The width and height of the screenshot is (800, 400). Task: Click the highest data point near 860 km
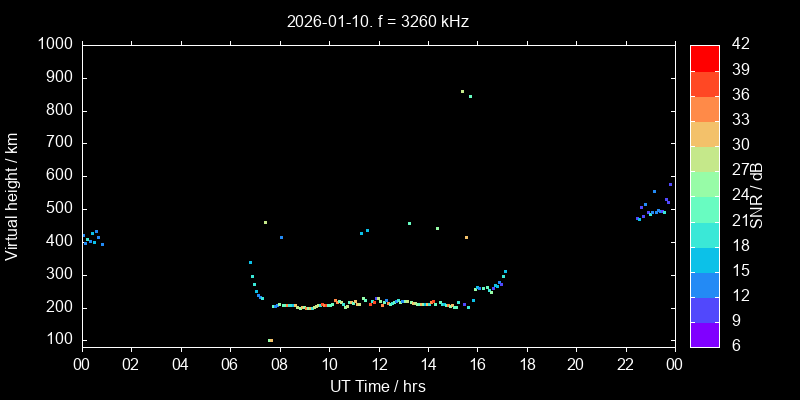pyautogui.click(x=462, y=91)
